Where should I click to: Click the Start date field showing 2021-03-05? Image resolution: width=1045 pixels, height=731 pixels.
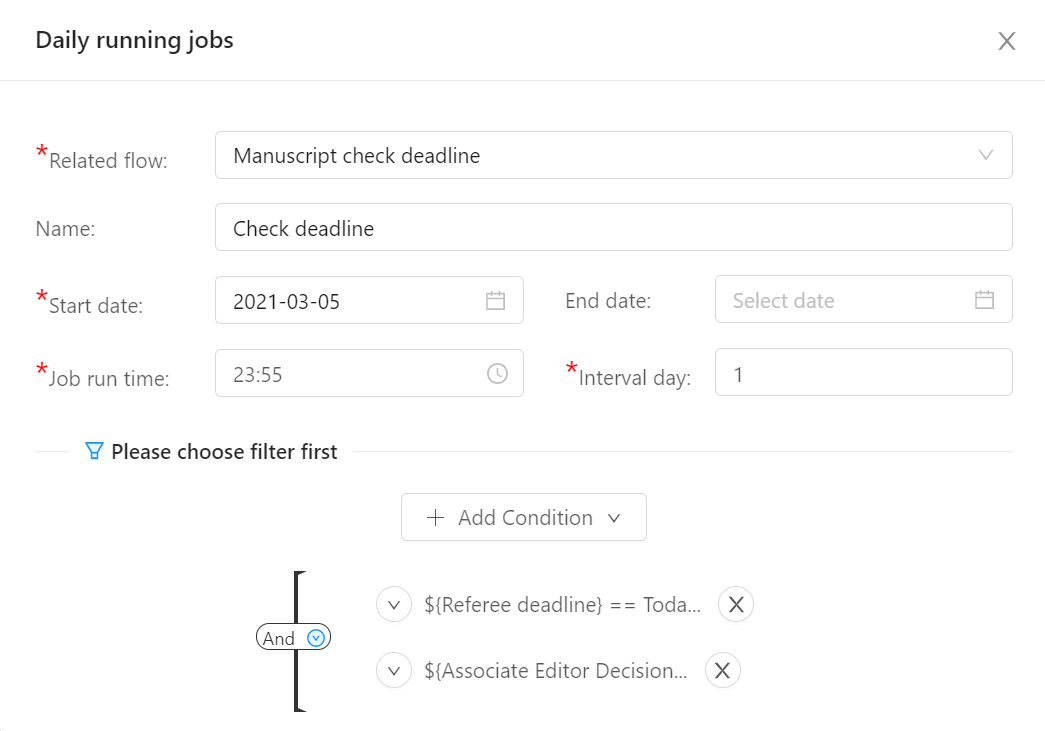click(x=369, y=301)
